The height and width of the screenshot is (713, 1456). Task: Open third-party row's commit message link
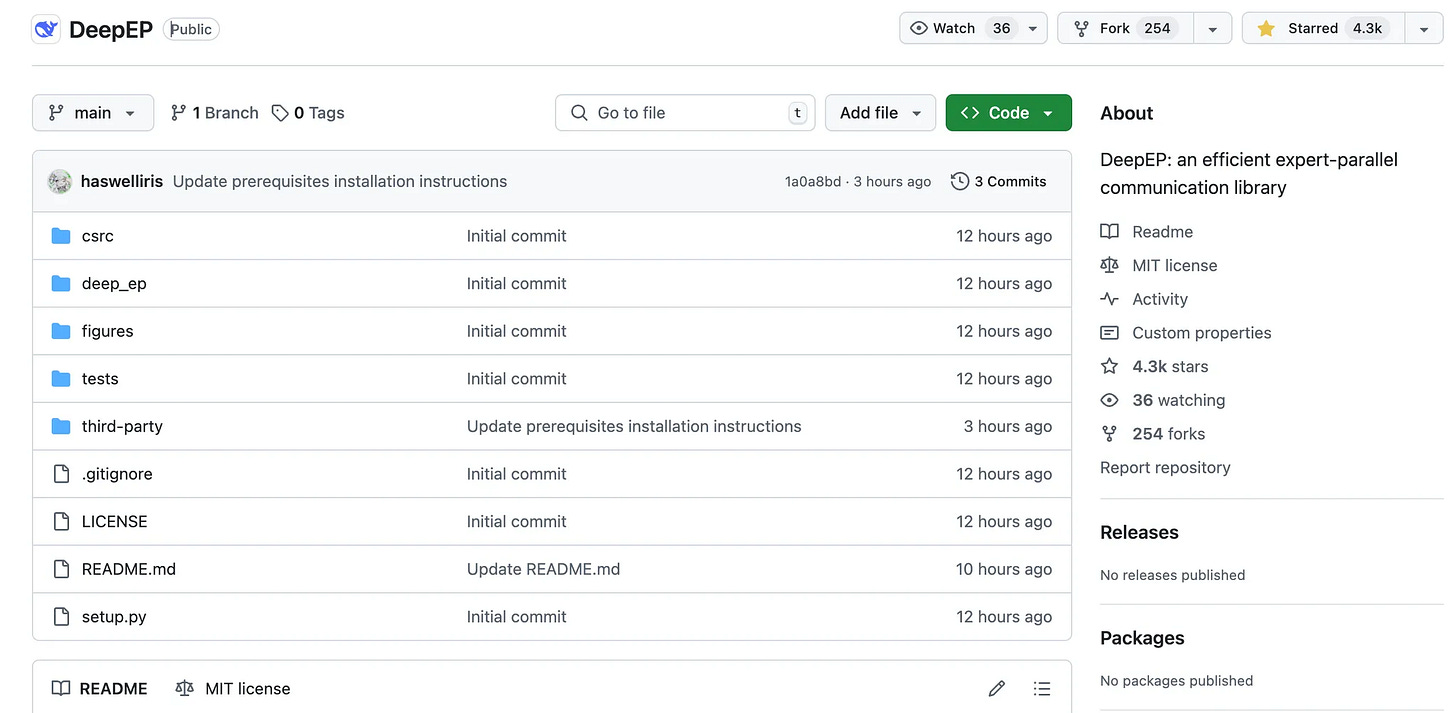634,426
